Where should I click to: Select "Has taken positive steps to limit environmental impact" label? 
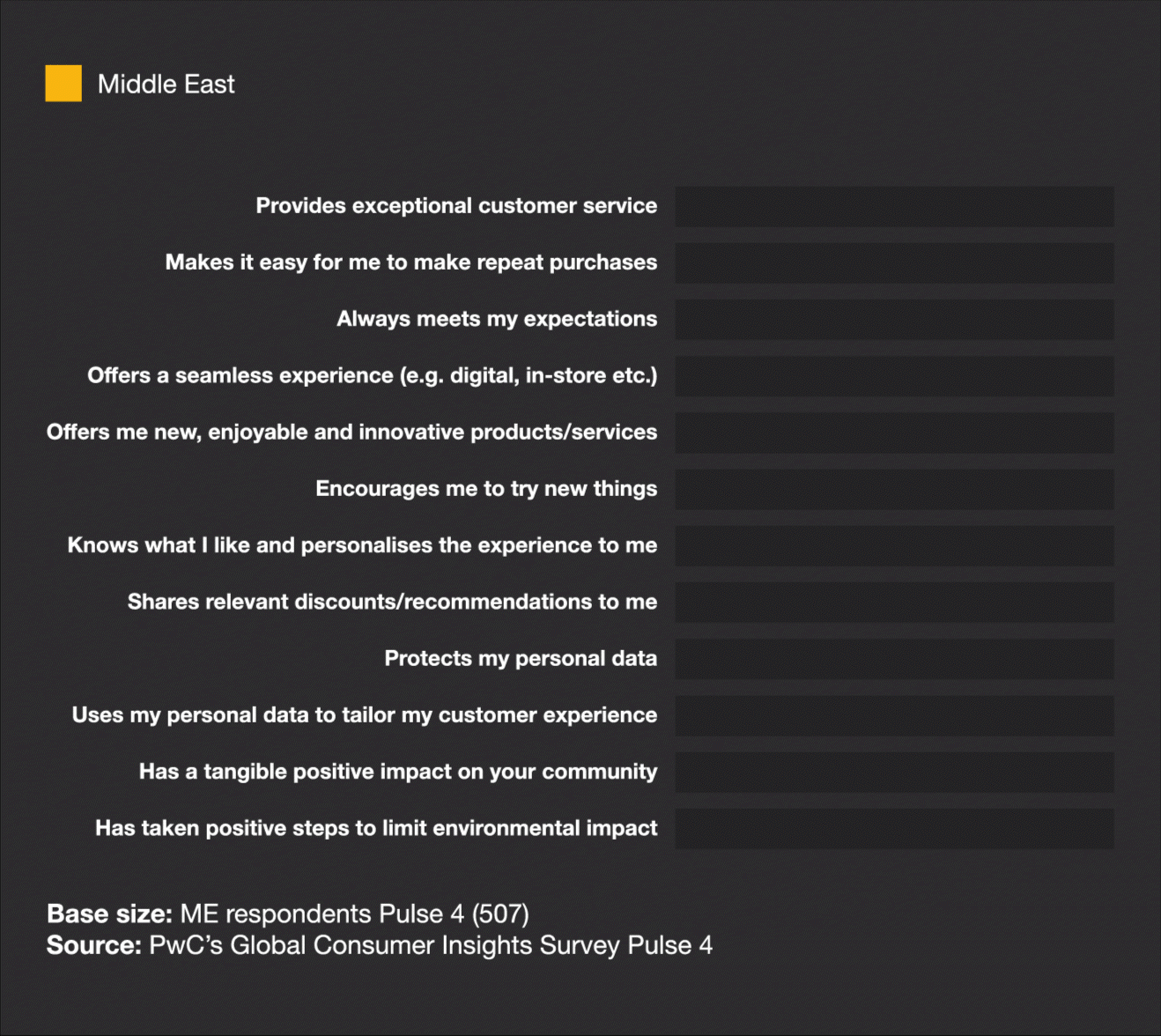pyautogui.click(x=376, y=828)
